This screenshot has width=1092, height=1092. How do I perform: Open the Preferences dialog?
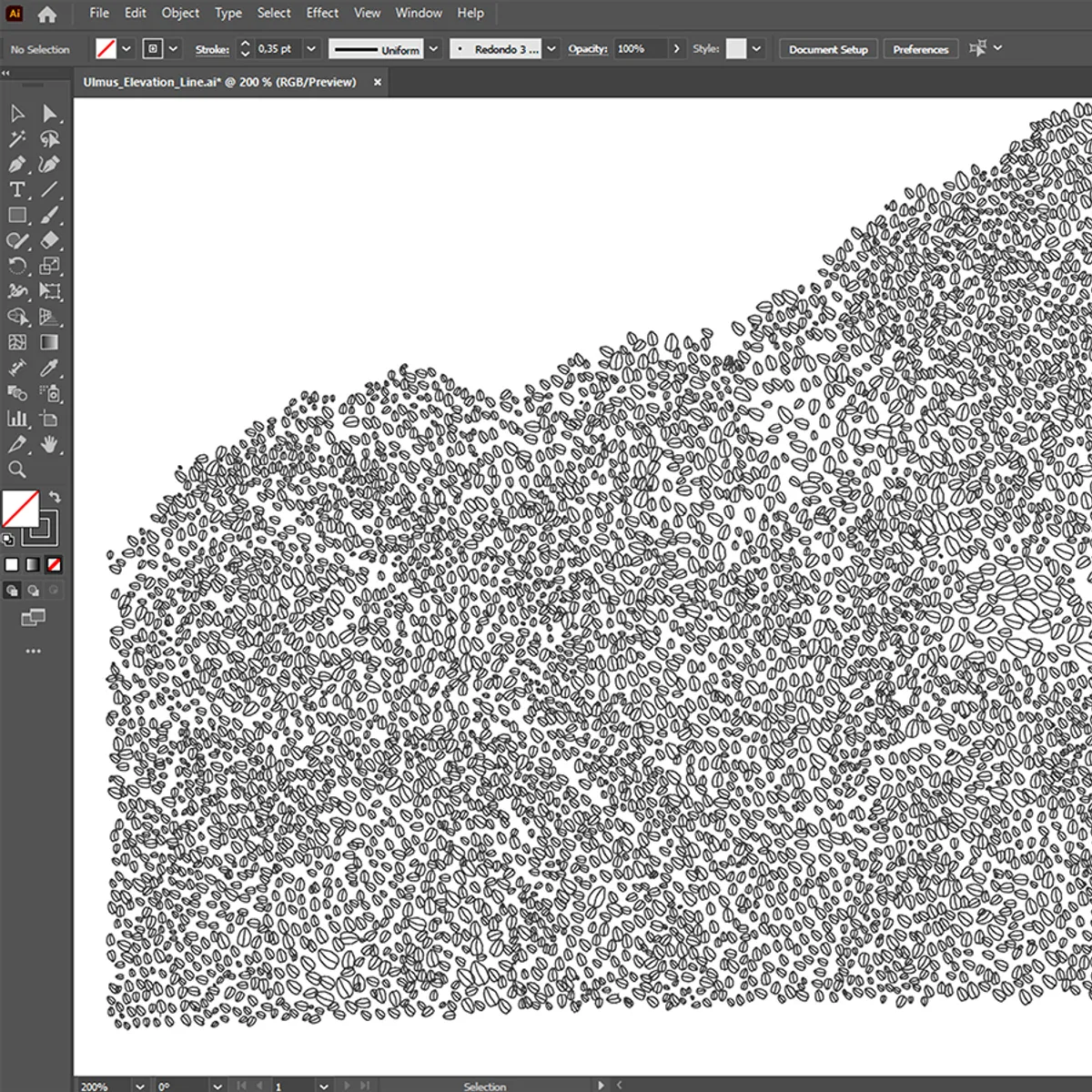click(921, 48)
